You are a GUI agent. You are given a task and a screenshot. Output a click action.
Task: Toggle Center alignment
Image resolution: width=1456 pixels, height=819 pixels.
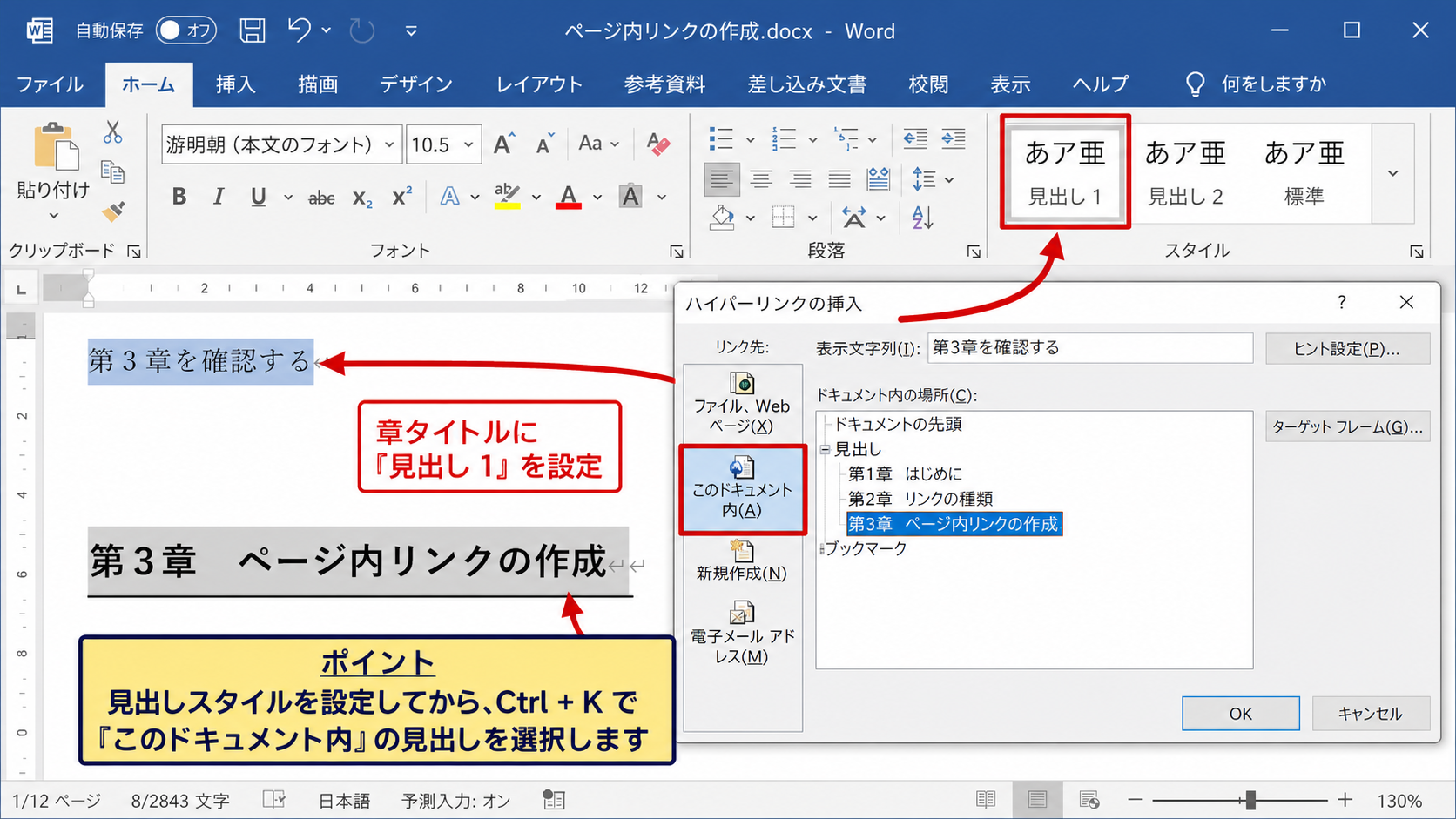[x=761, y=179]
